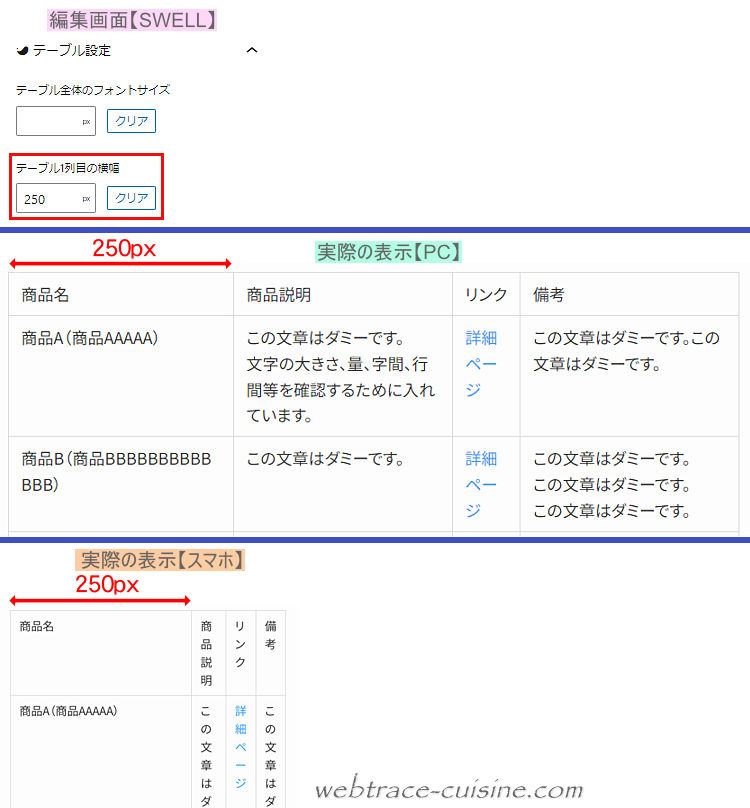Click テーブル全体のフォントサイズ label
Viewport: 750px width, 808px height.
pos(93,90)
